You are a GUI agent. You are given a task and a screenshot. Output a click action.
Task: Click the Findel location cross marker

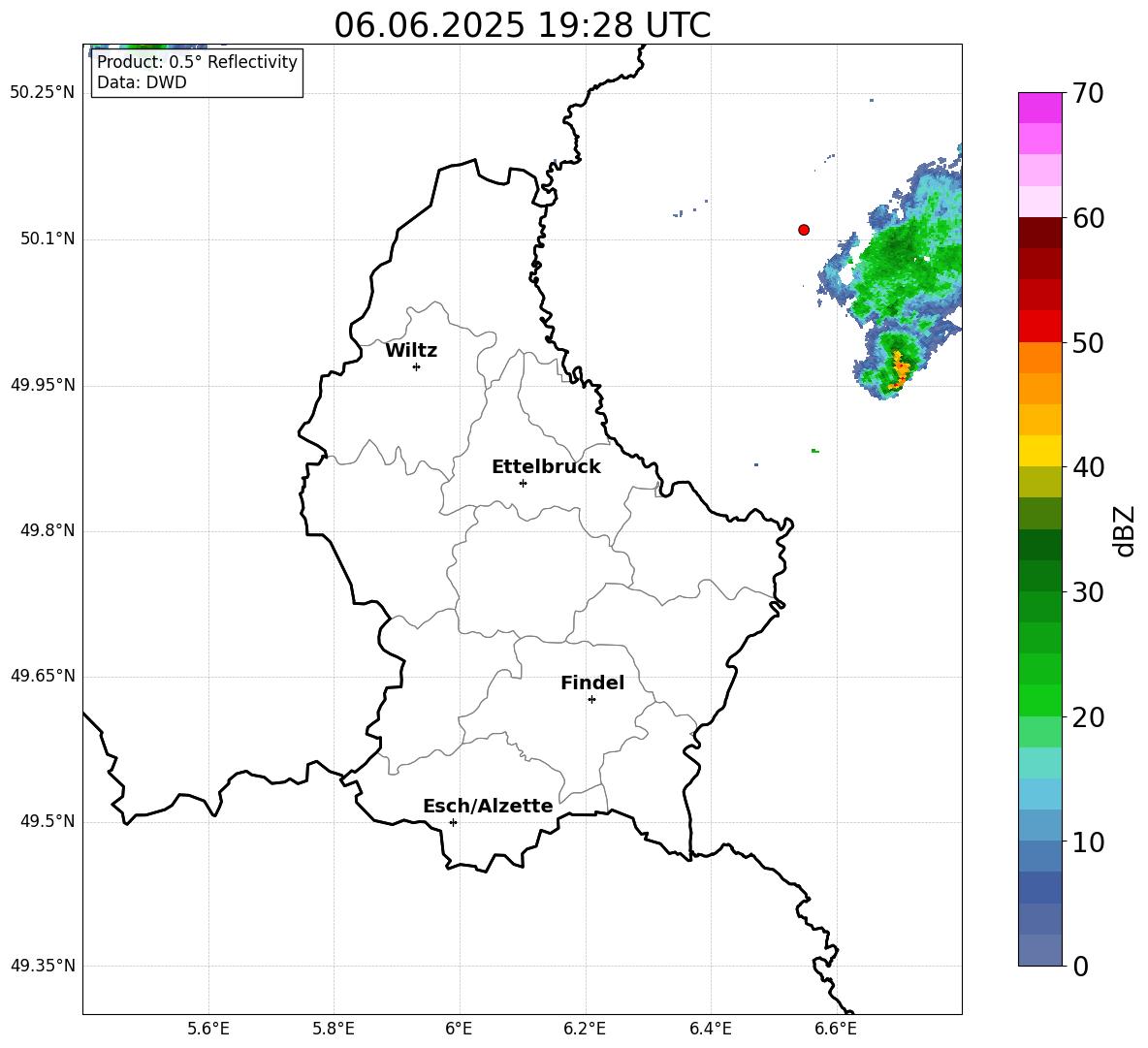point(591,700)
